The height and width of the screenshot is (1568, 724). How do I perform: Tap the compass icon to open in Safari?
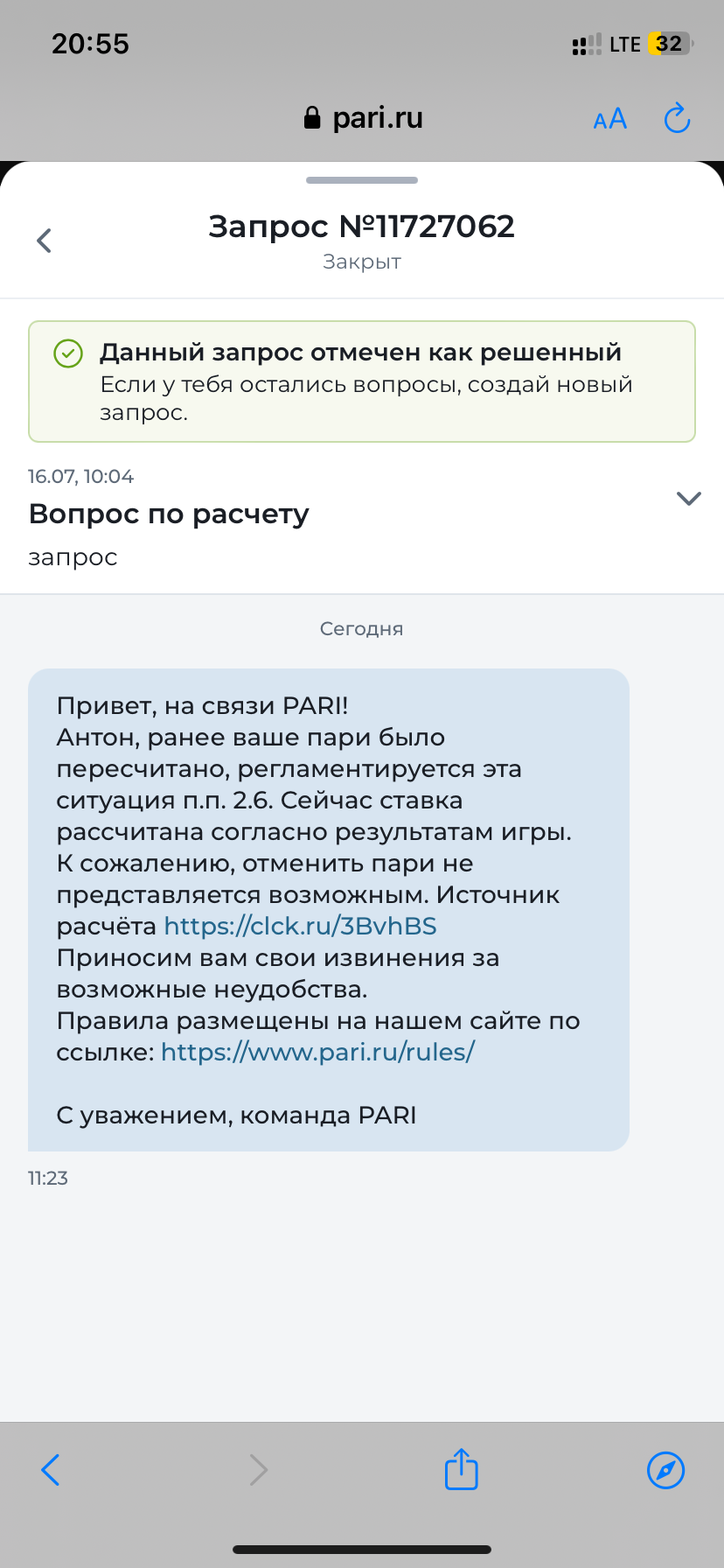(x=665, y=1470)
